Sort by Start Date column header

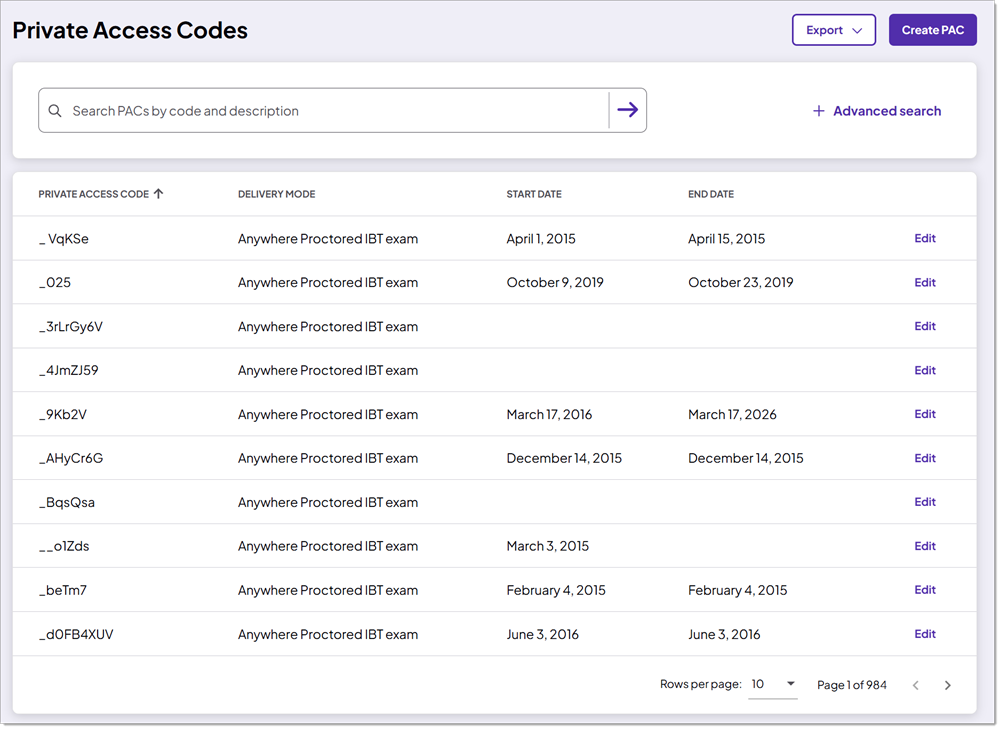point(533,194)
